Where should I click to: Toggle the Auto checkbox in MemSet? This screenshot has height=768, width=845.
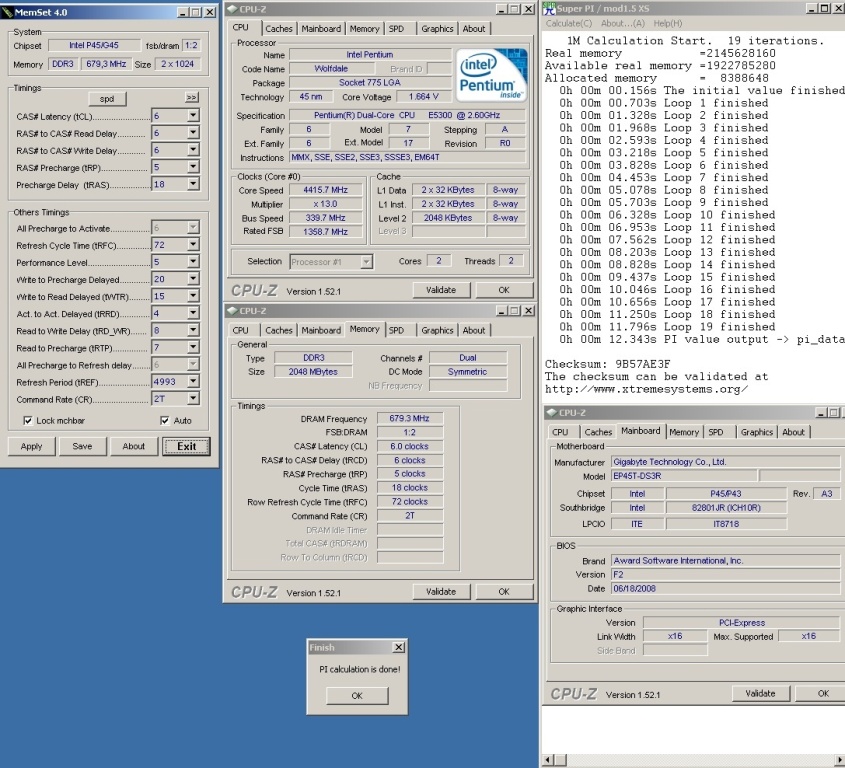(165, 420)
